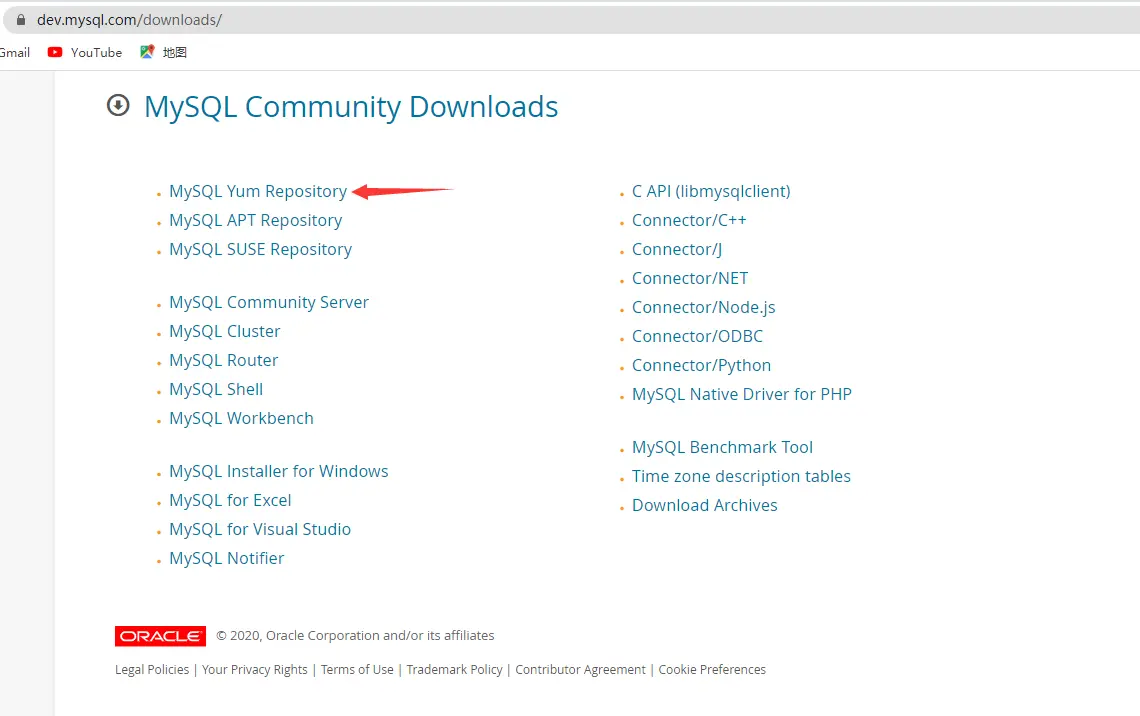This screenshot has width=1140, height=716.
Task: Open MySQL for Visual Studio
Action: 260,530
